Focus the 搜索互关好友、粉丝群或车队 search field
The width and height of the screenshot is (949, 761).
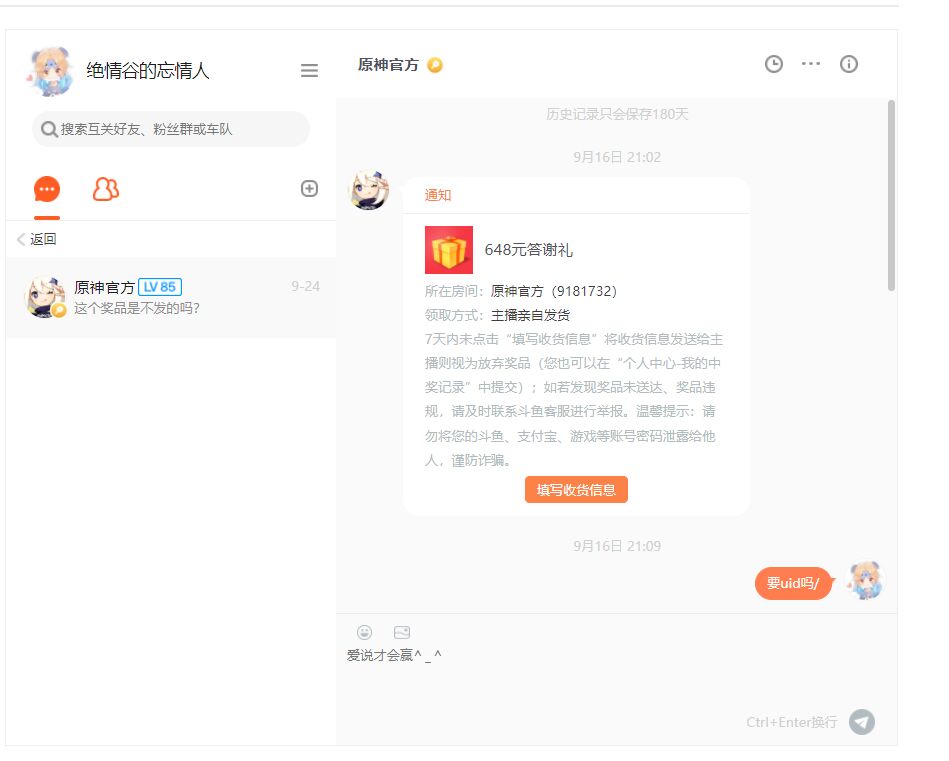pyautogui.click(x=171, y=129)
